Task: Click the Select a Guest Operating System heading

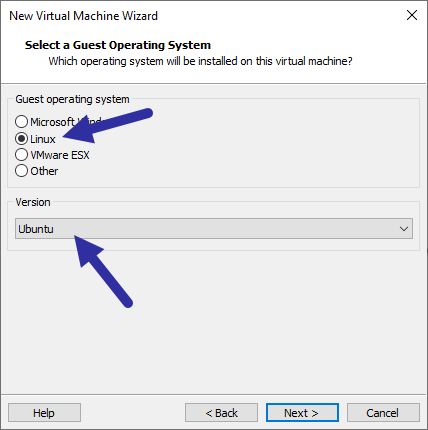Action: pyautogui.click(x=118, y=45)
